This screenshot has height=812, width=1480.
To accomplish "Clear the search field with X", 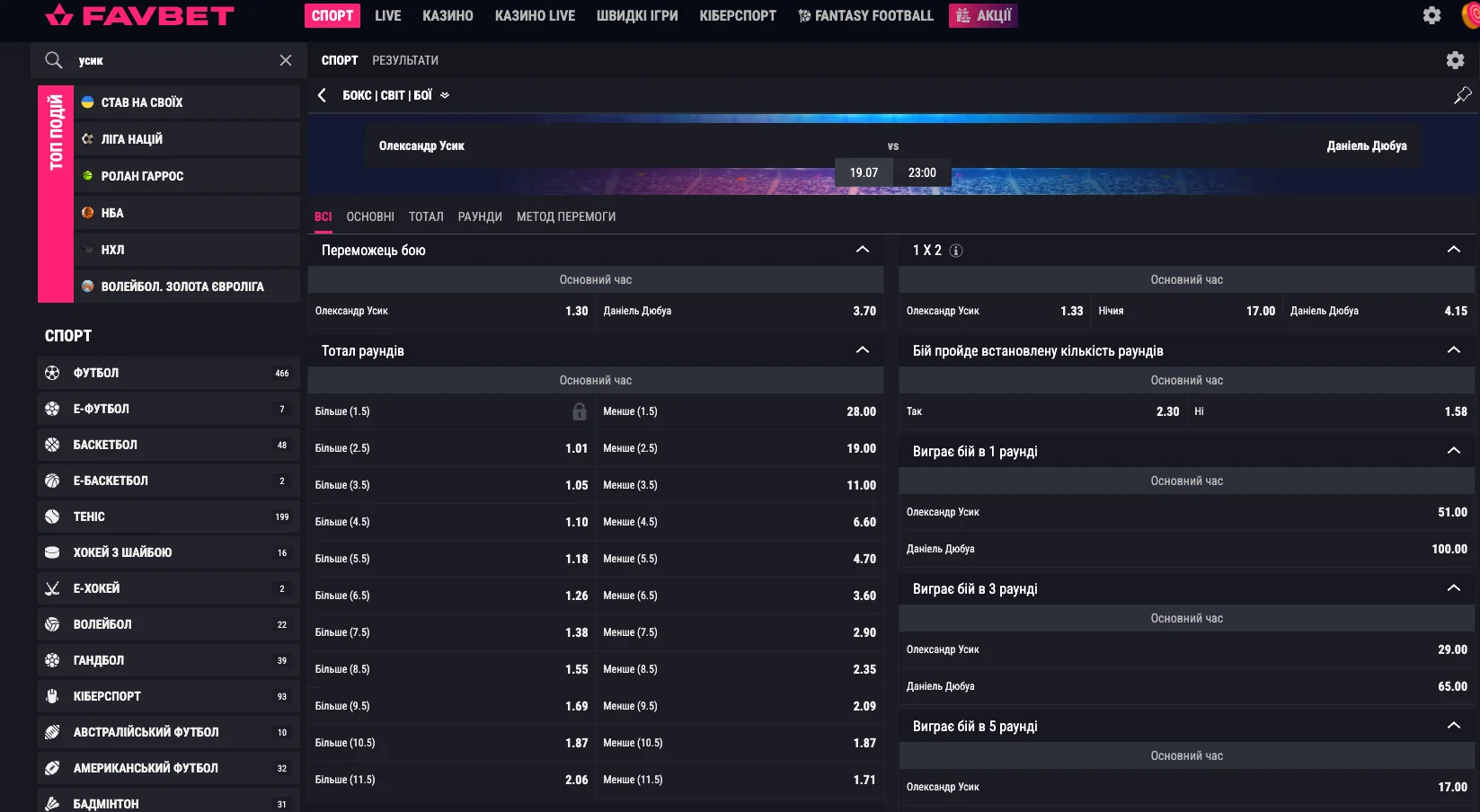I will click(286, 60).
